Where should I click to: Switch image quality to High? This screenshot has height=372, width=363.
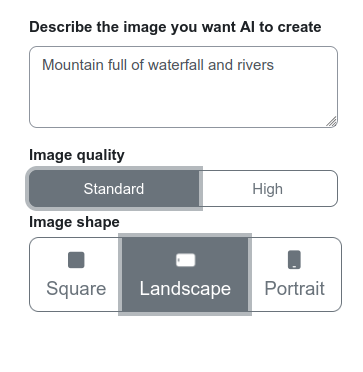coord(269,189)
